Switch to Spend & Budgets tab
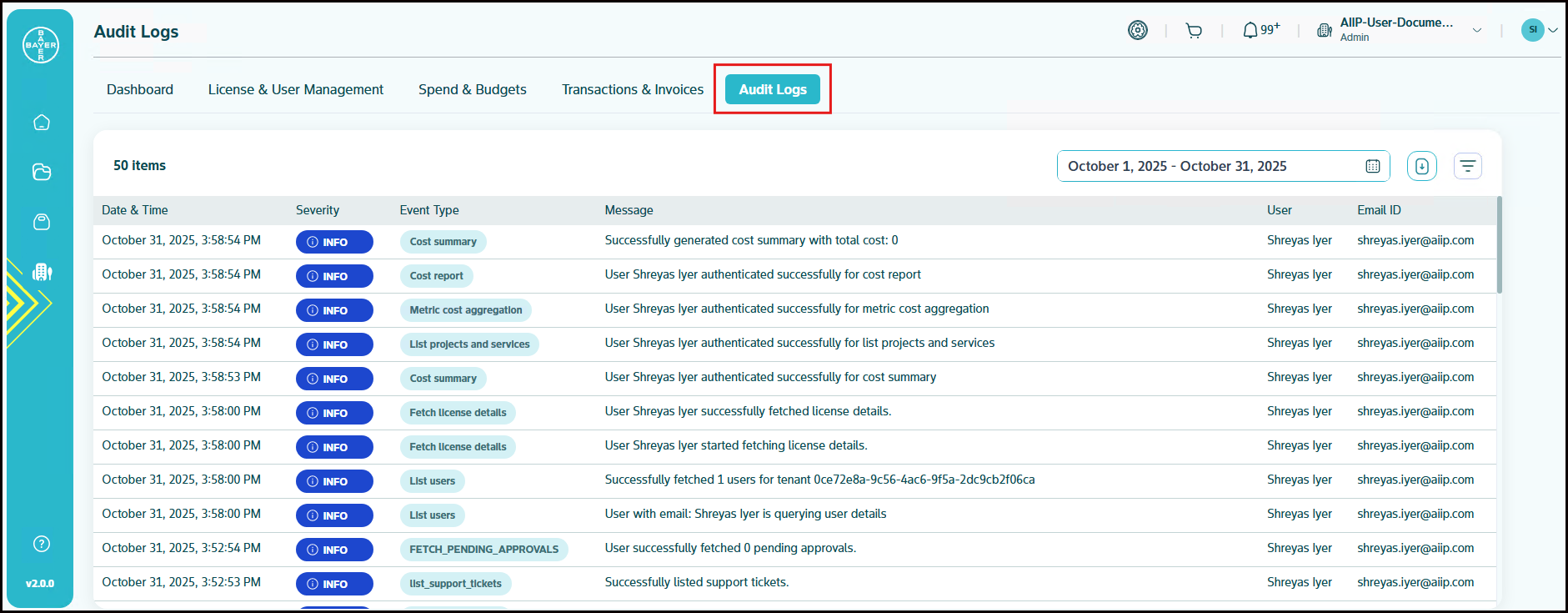Viewport: 1568px width, 613px height. click(x=472, y=89)
